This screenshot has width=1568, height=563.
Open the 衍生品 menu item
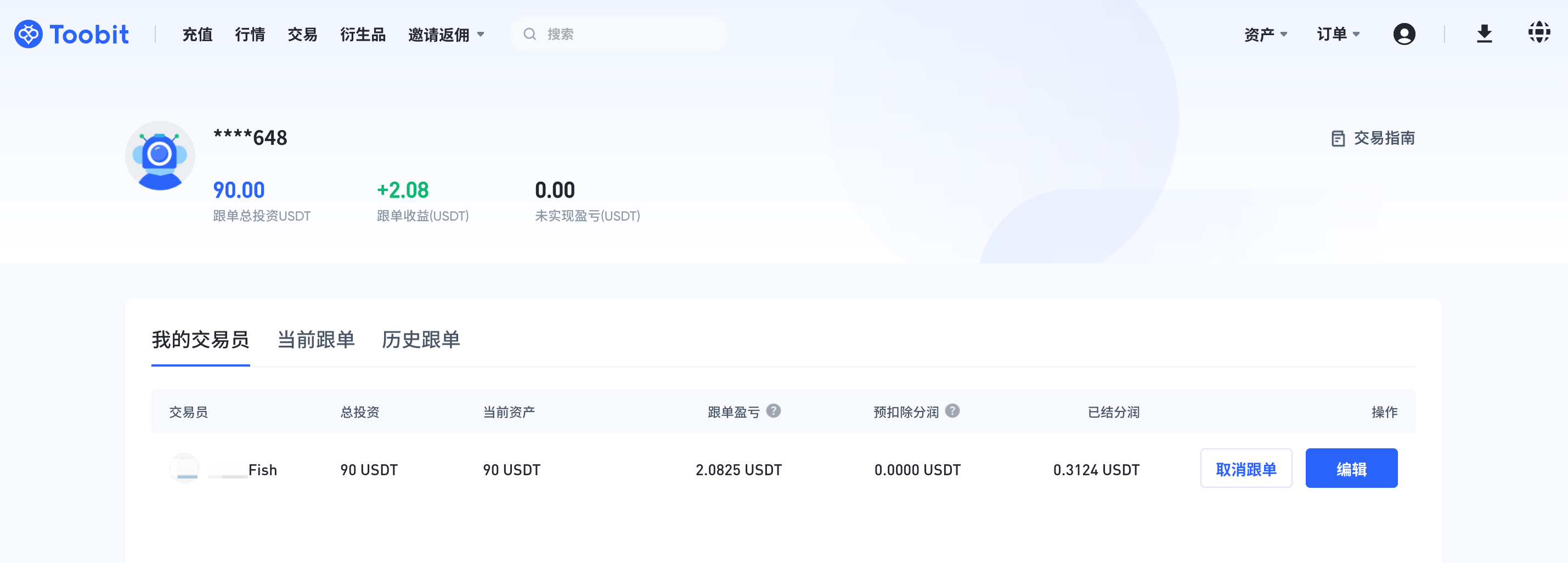click(x=362, y=35)
